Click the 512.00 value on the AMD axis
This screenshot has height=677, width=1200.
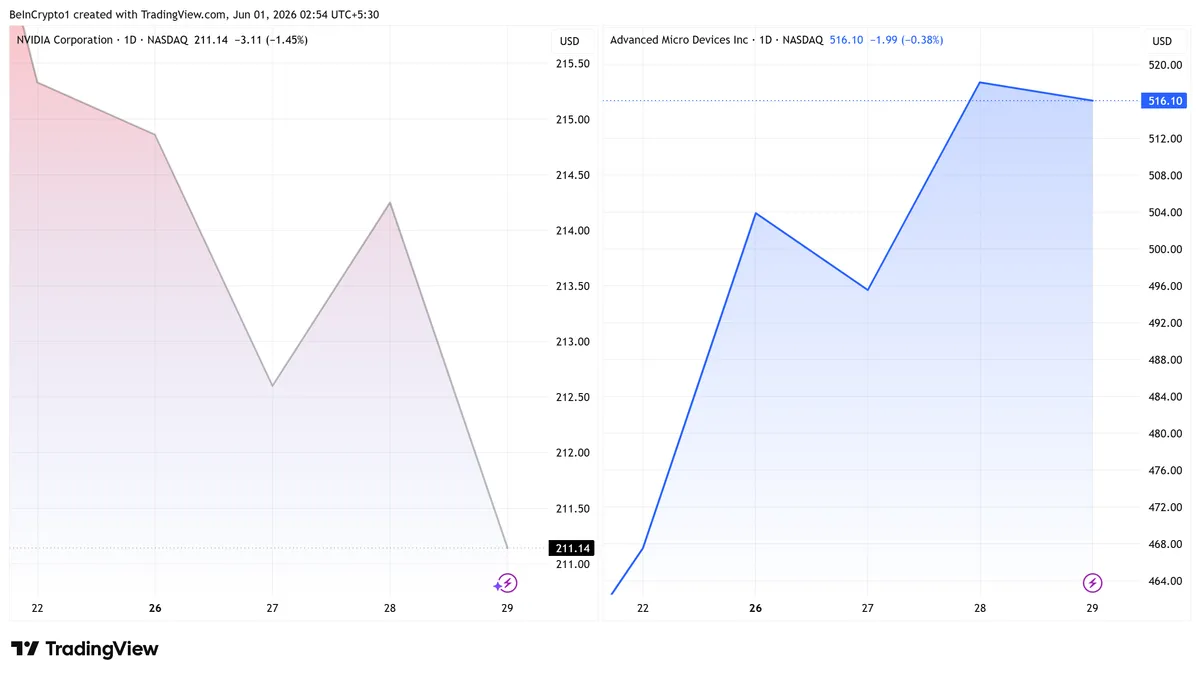[x=1165, y=138]
